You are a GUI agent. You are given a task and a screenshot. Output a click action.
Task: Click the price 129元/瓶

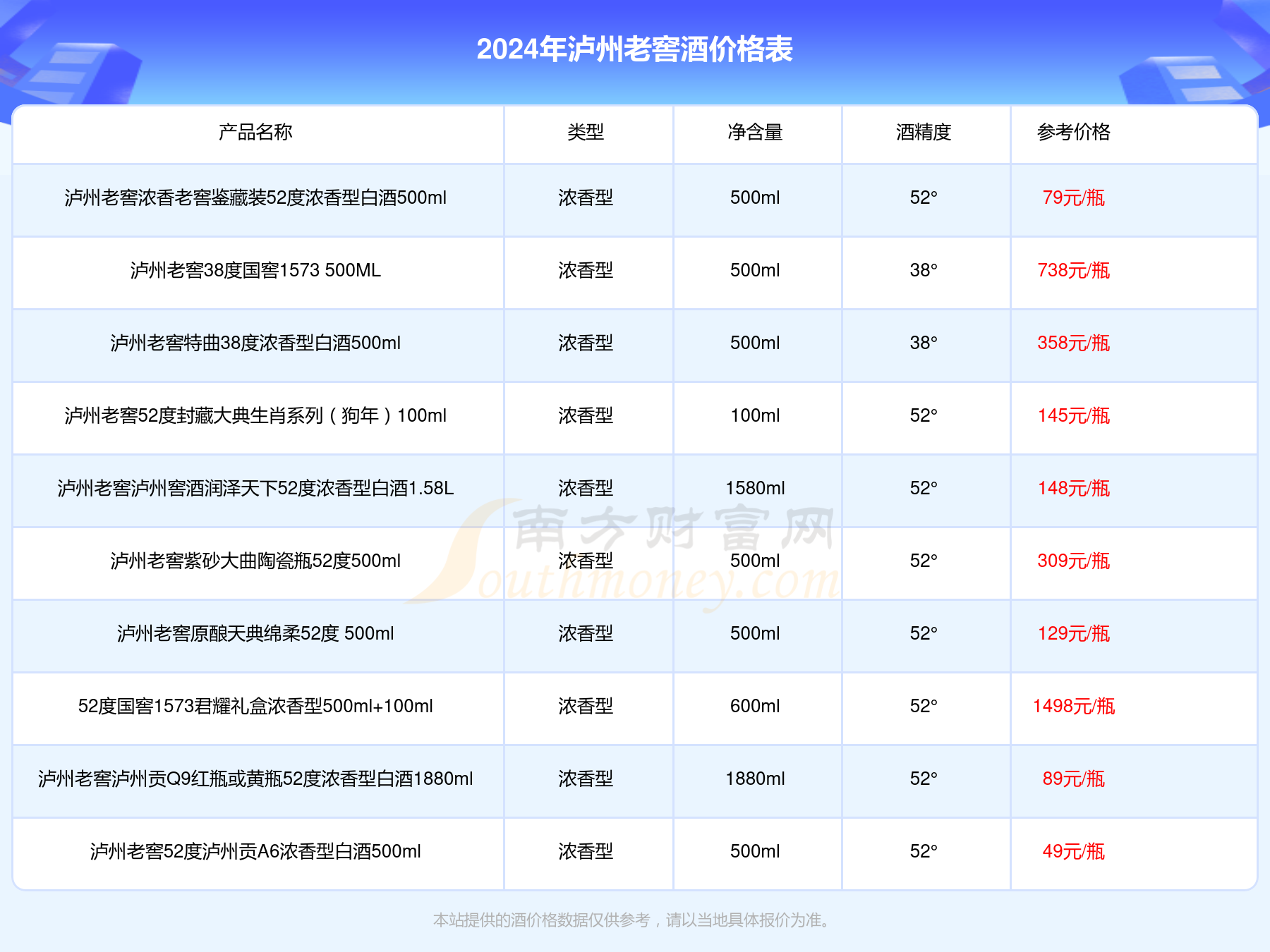(x=1073, y=634)
